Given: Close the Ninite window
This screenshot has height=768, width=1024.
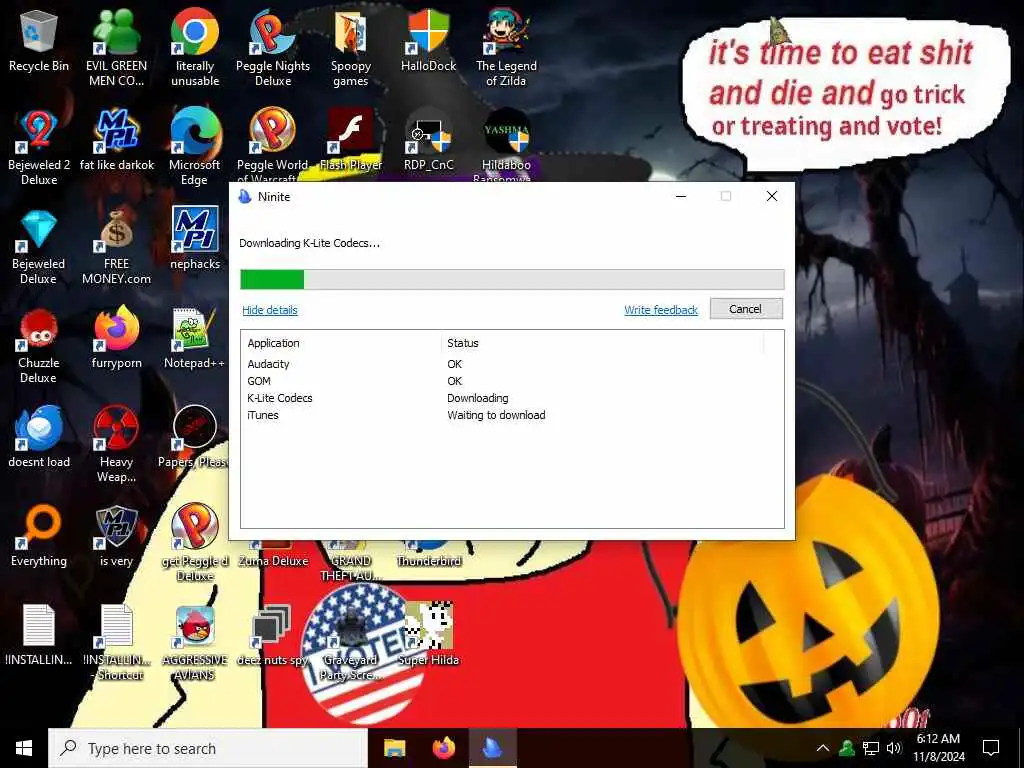Looking at the screenshot, I should (771, 197).
